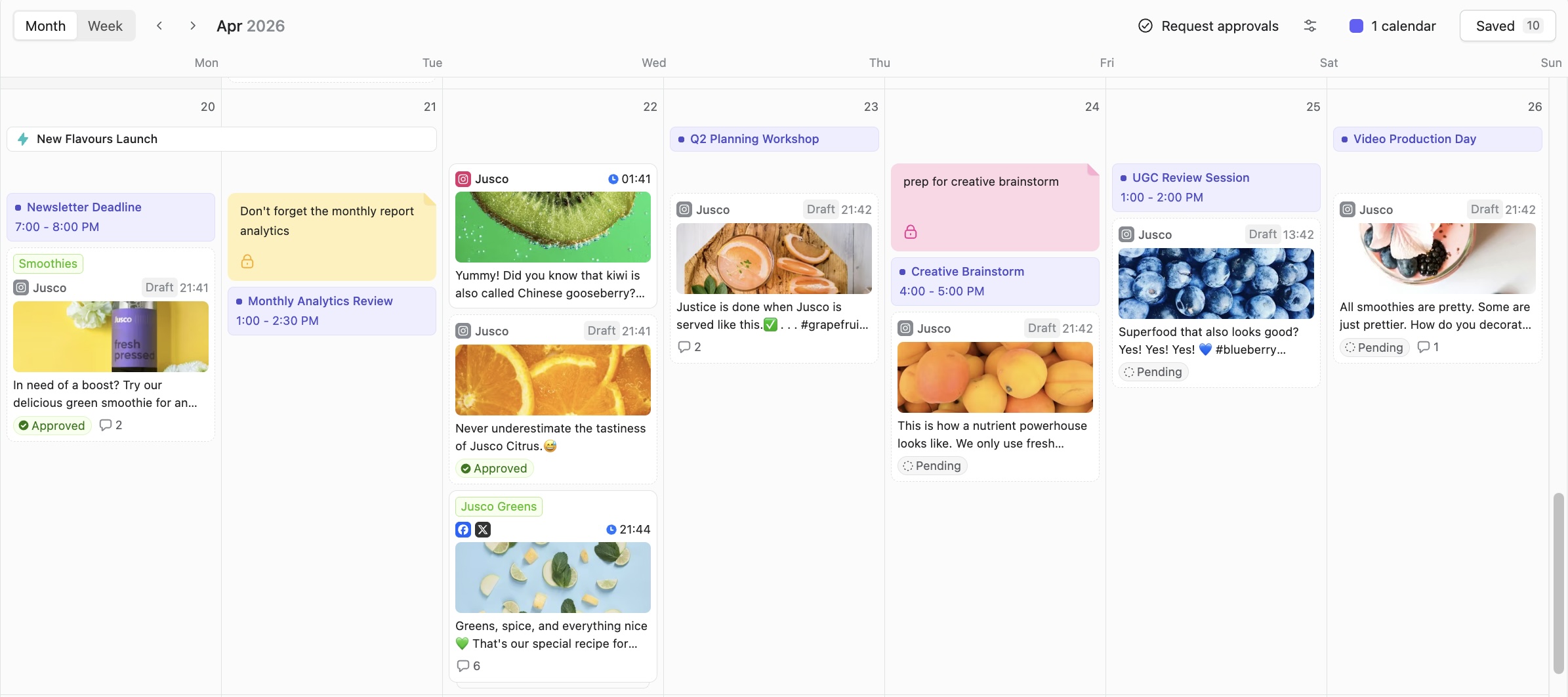
Task: Open the orange slices image thumbnail
Action: coord(553,380)
